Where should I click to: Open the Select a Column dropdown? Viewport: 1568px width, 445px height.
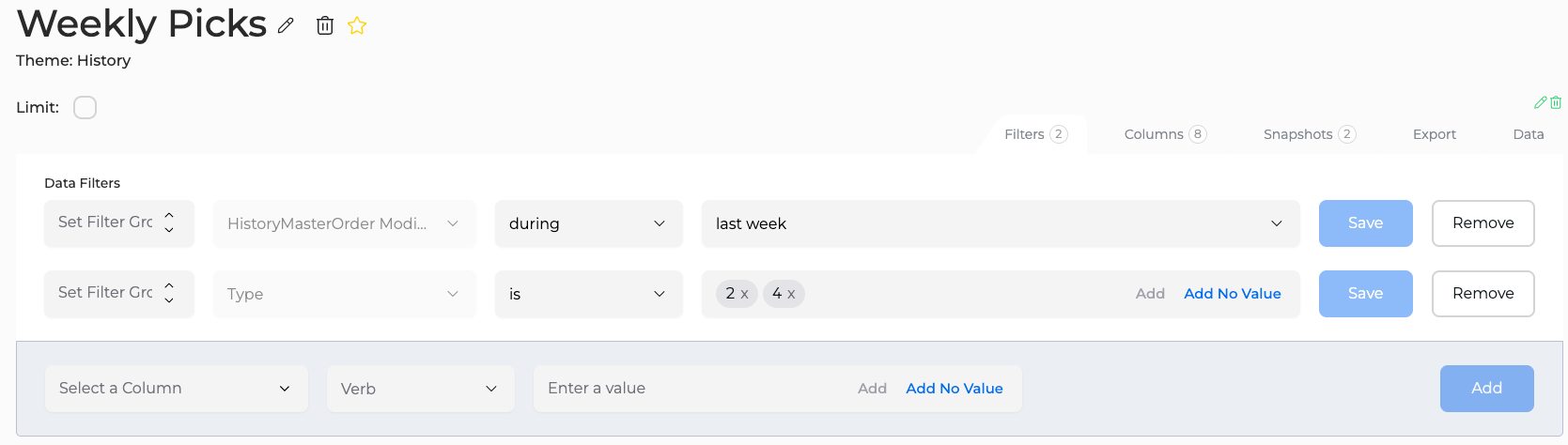tap(177, 389)
